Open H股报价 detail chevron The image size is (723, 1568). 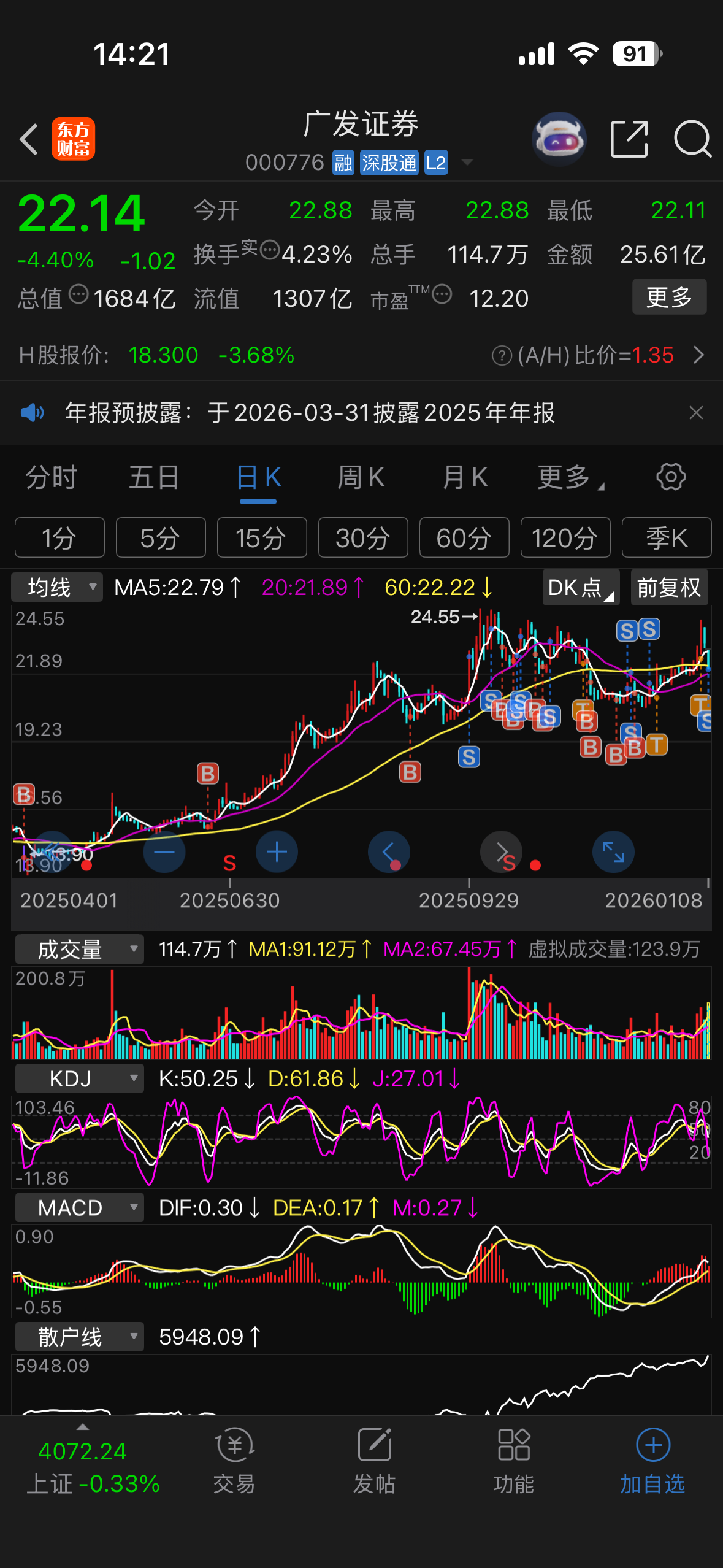pos(698,355)
